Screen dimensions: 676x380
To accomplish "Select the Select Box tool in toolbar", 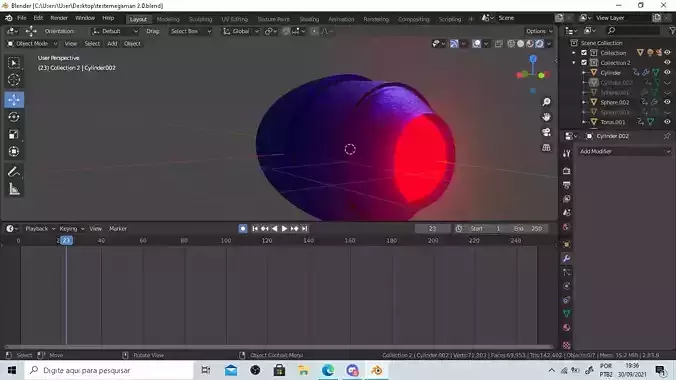I will pos(14,63).
